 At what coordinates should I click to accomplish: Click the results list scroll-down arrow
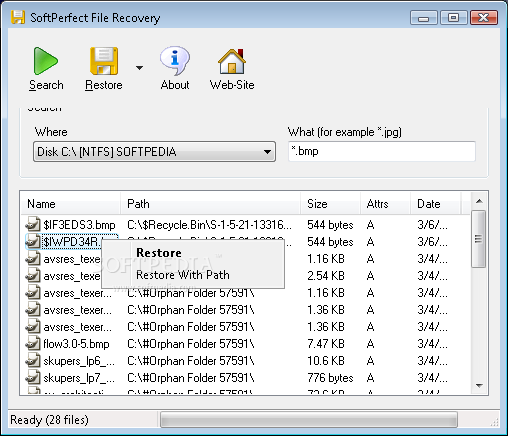coord(479,386)
